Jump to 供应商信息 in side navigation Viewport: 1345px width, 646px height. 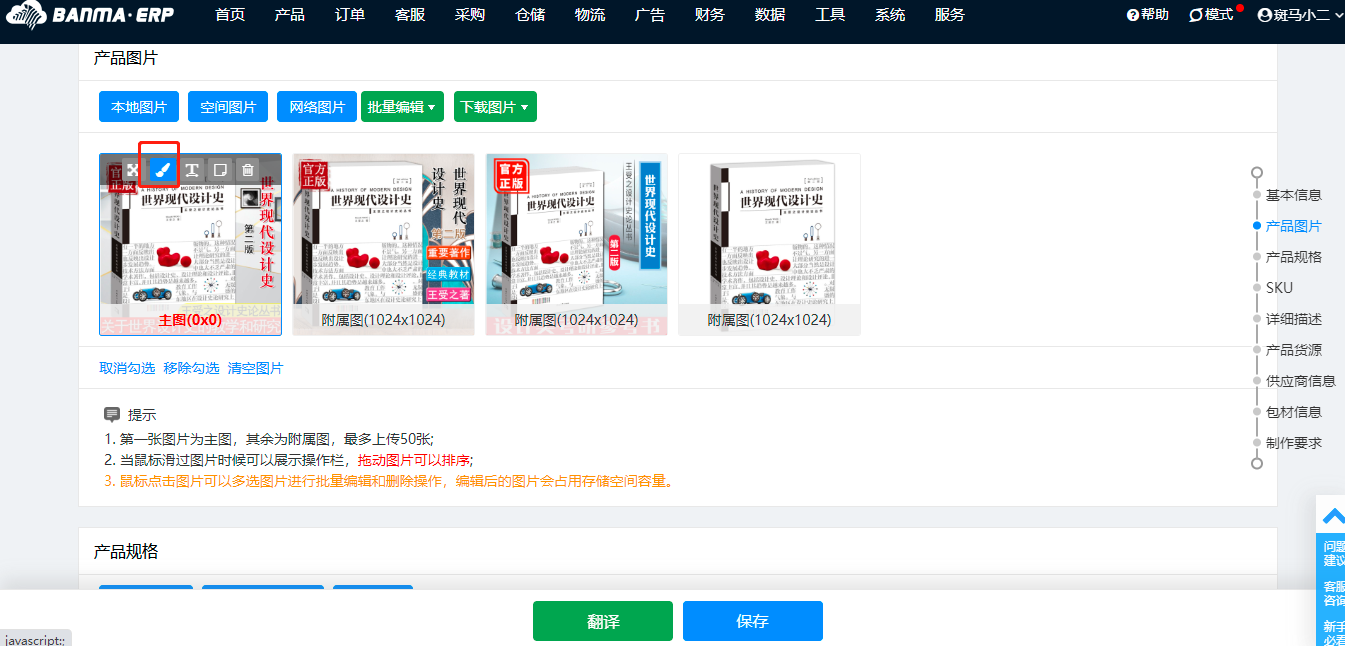pos(1301,381)
